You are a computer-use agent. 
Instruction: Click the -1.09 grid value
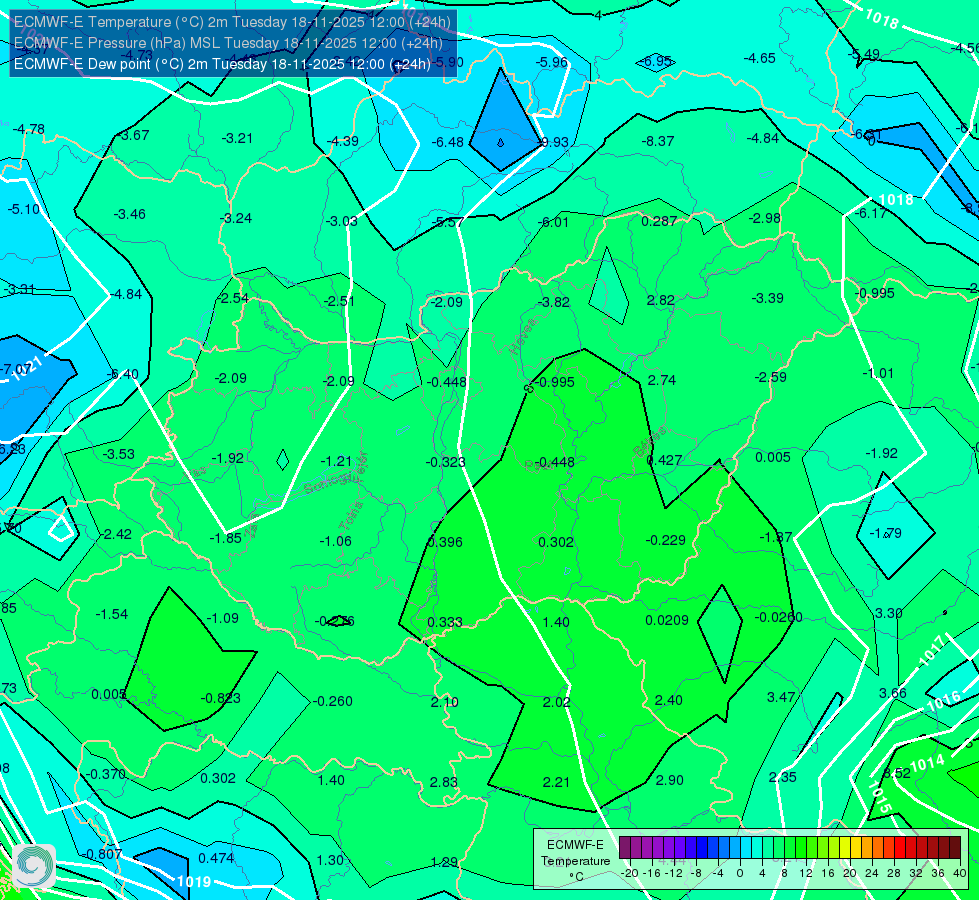(222, 618)
